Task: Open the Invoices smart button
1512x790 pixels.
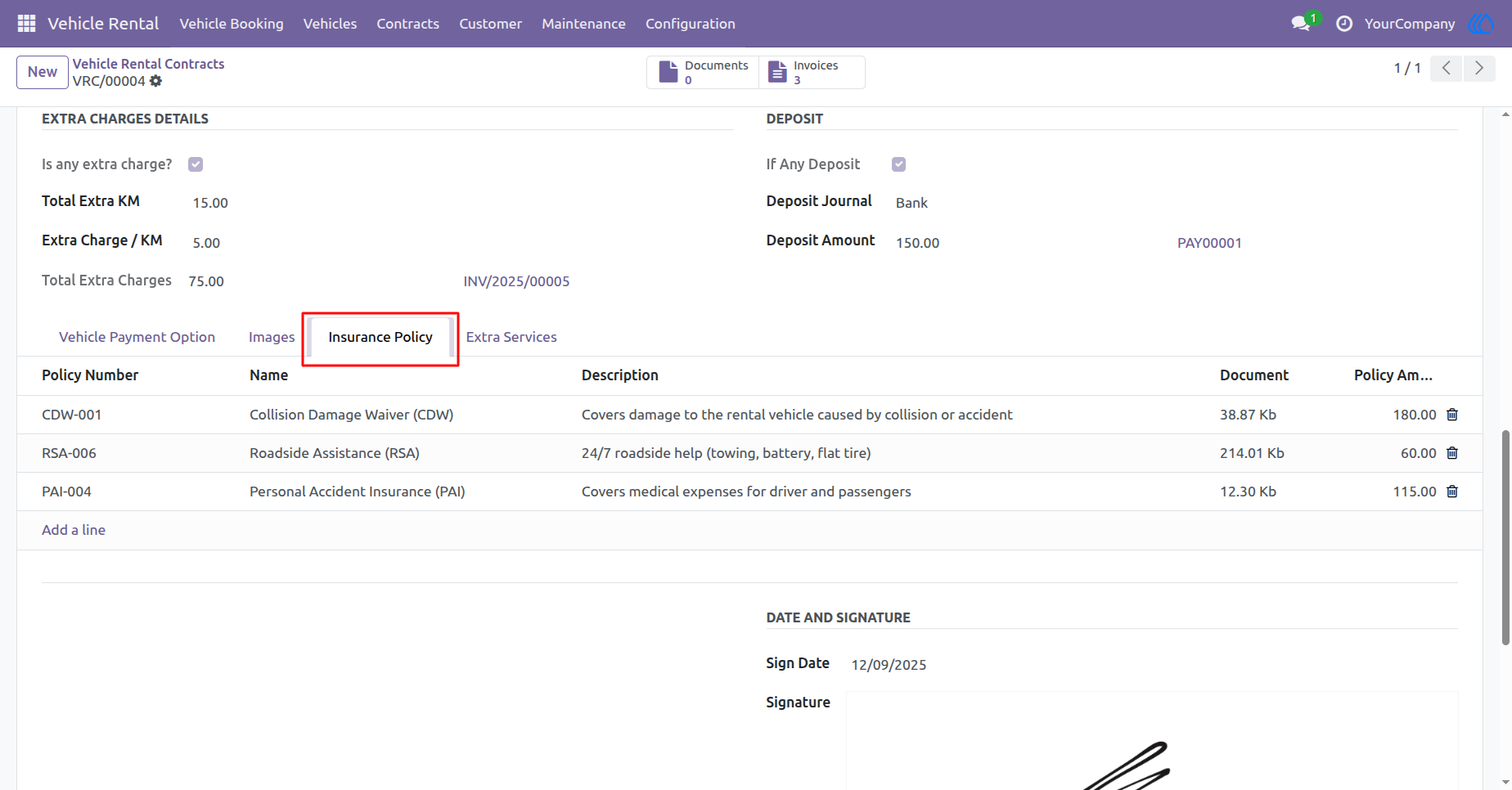Action: (812, 72)
